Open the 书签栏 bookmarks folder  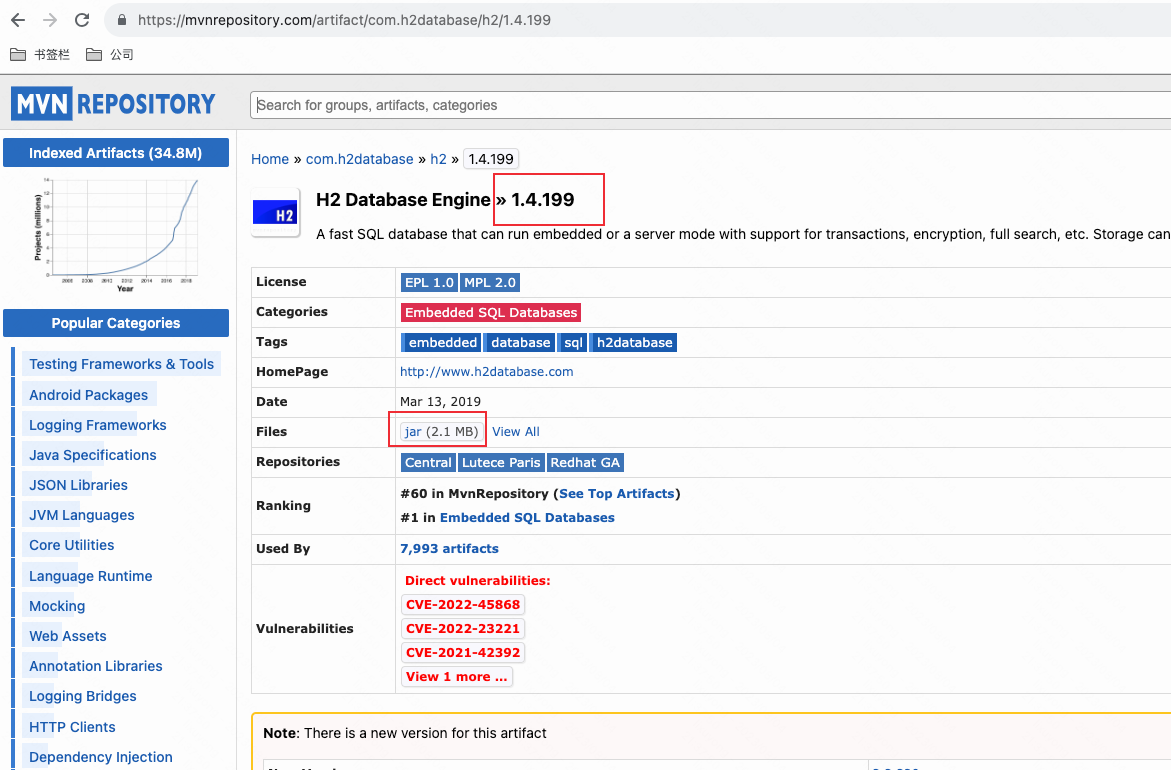click(x=40, y=55)
